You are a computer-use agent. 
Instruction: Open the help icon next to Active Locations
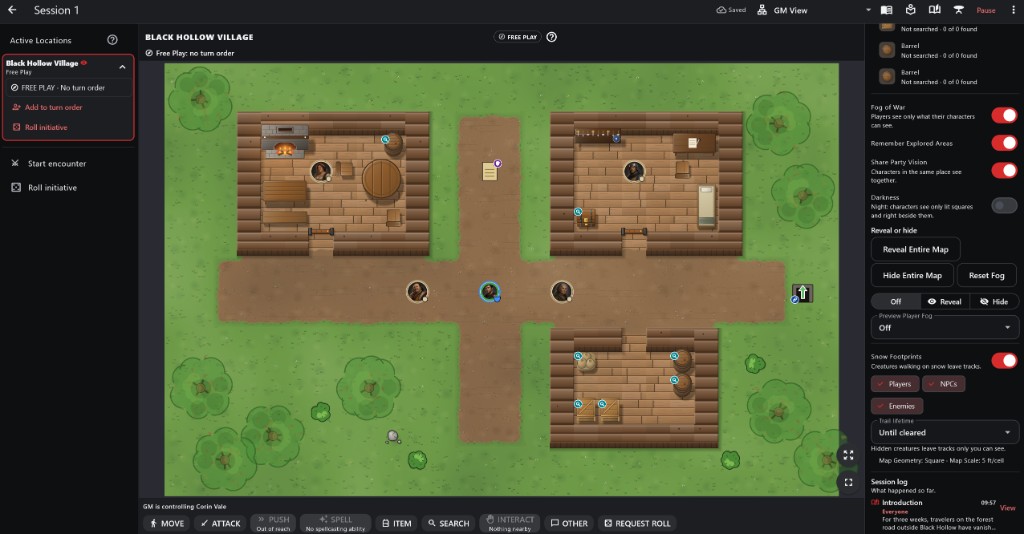point(112,40)
